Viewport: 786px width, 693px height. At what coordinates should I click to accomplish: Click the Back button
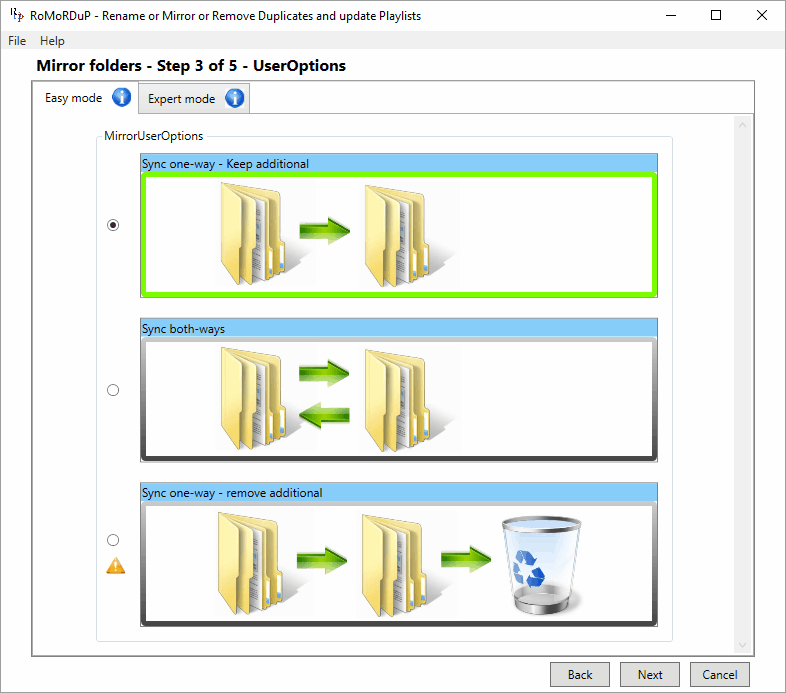point(580,674)
